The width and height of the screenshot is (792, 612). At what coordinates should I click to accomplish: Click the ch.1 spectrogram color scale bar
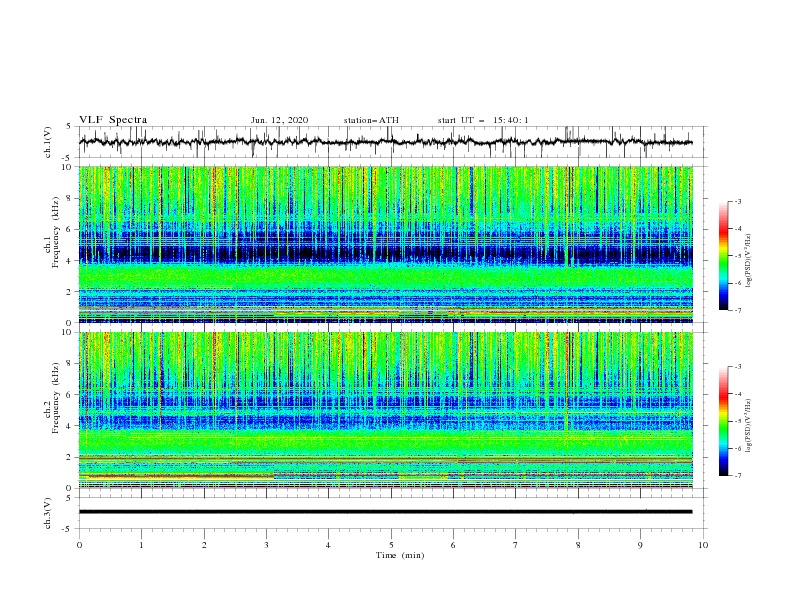[x=723, y=255]
